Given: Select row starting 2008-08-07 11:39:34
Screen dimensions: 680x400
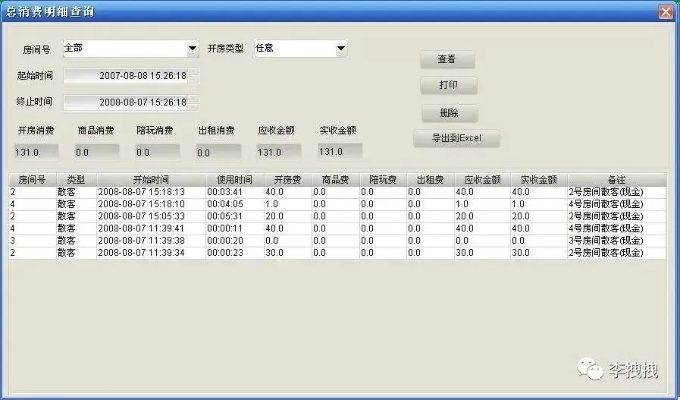Looking at the screenshot, I should 337,253.
